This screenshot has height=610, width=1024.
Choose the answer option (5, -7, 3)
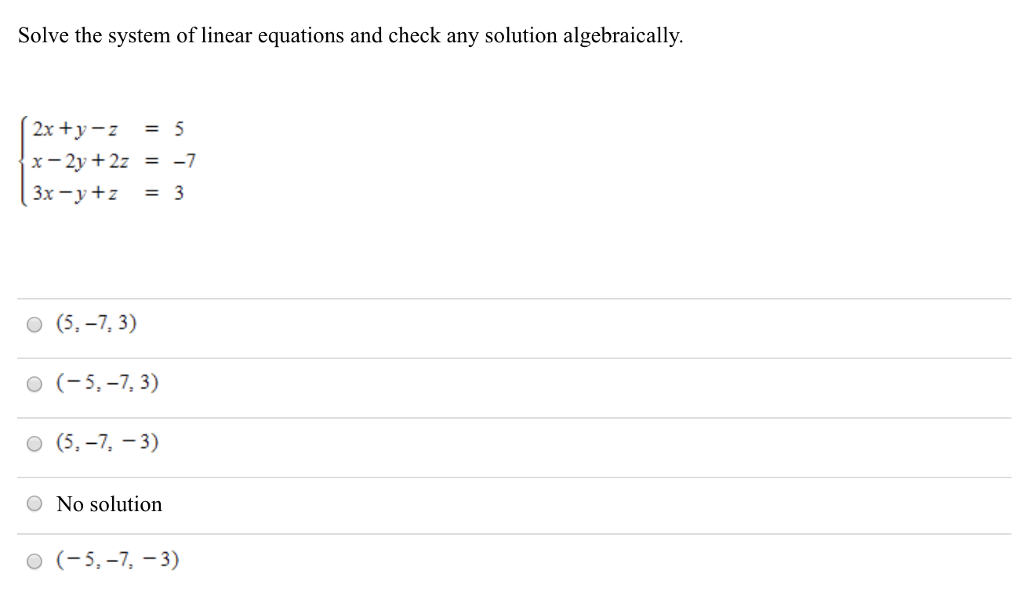click(97, 323)
